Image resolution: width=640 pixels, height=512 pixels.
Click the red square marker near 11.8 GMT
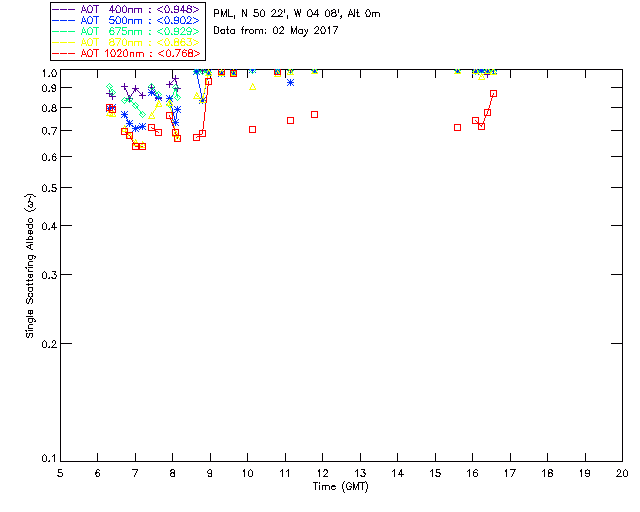click(x=314, y=115)
